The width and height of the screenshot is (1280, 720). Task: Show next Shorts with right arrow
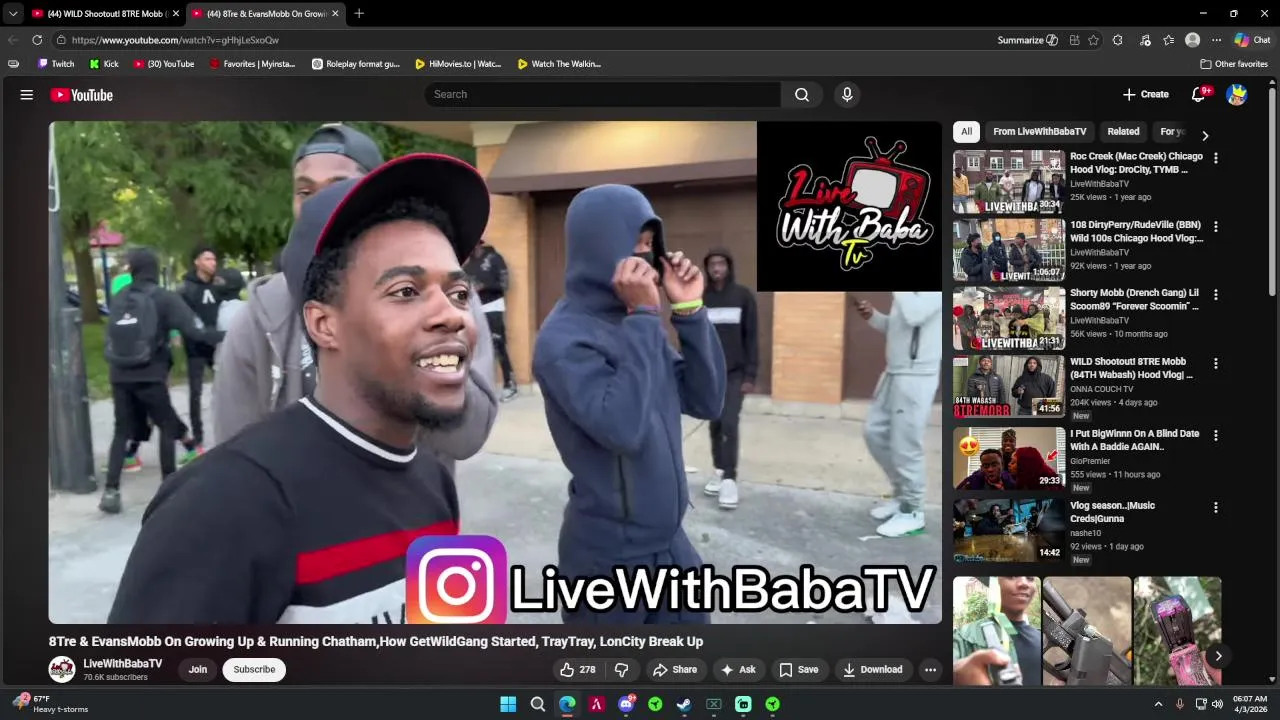1218,657
